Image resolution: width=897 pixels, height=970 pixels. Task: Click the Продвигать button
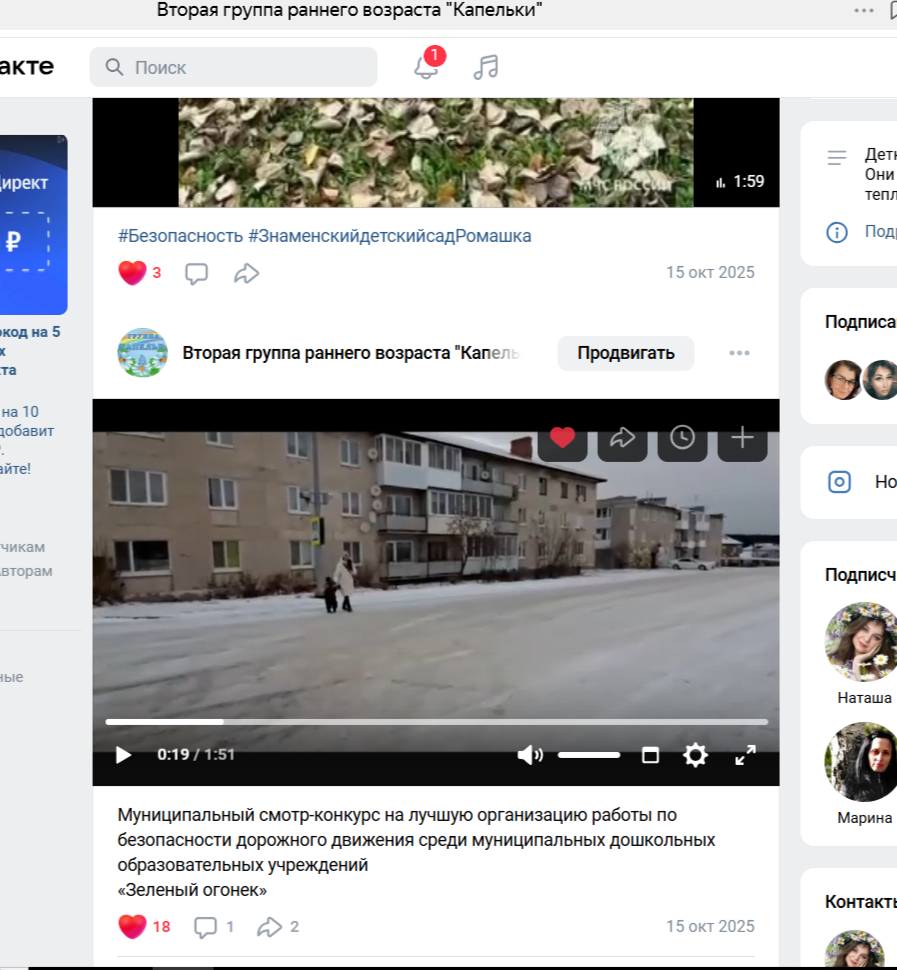coord(625,353)
